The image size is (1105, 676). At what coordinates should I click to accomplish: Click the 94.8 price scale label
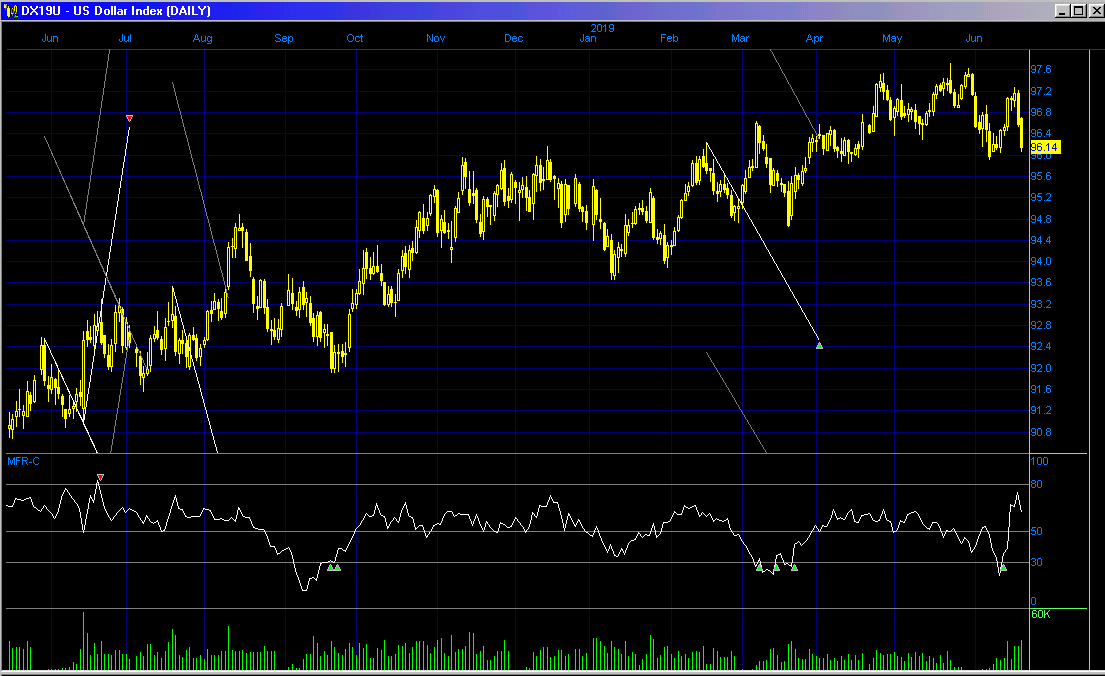tap(1041, 219)
